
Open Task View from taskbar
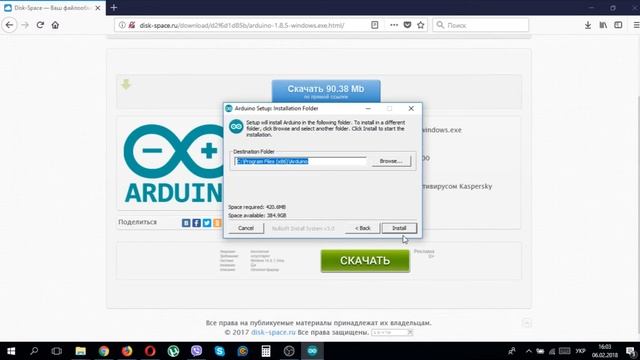pyautogui.click(x=57, y=351)
